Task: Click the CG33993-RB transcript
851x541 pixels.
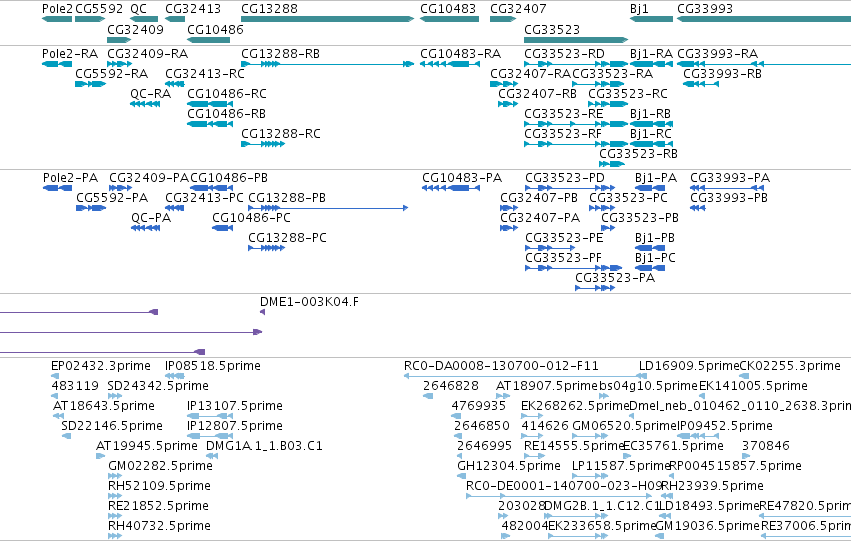Action: 701,84
